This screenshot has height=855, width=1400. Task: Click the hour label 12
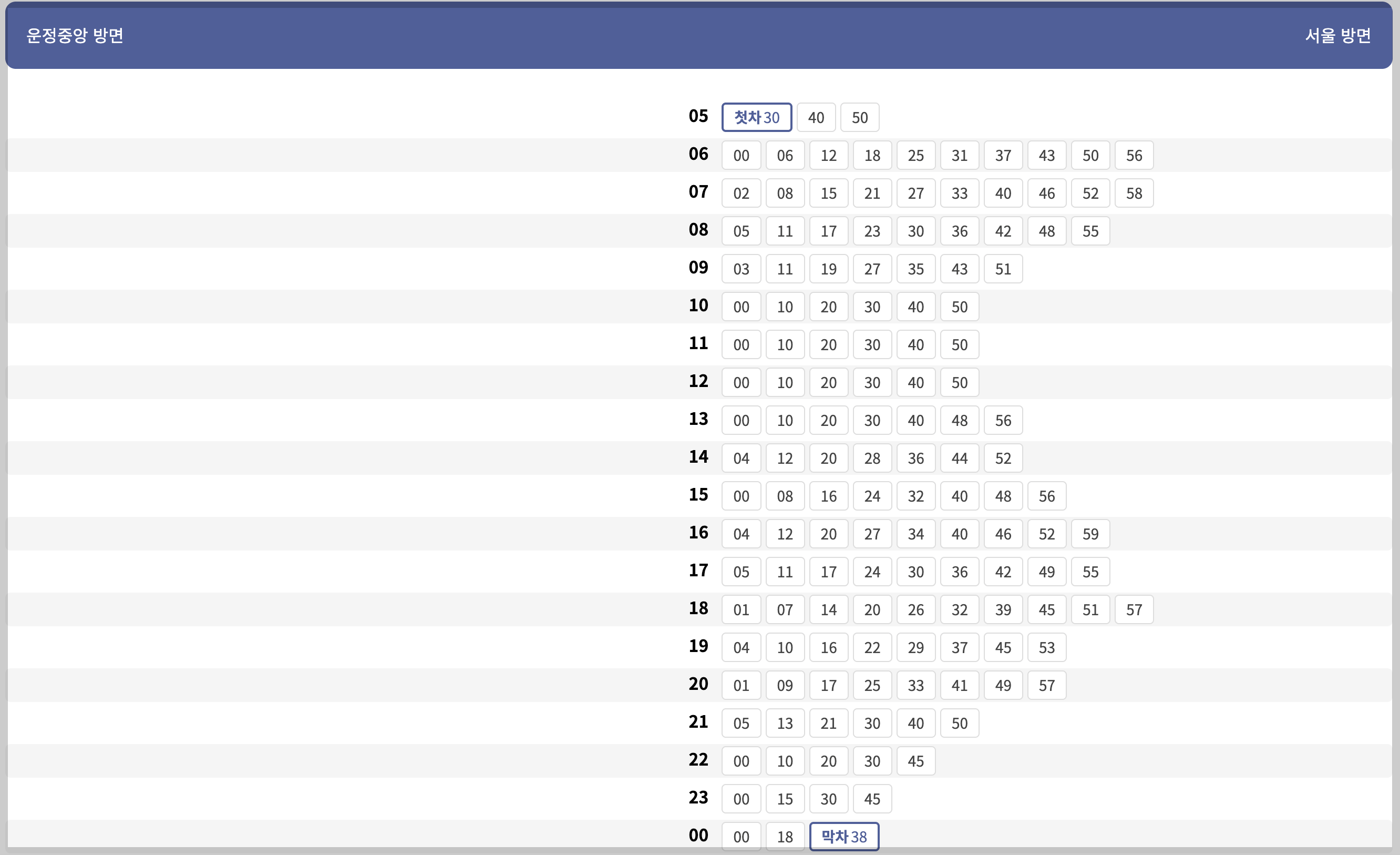(x=698, y=381)
